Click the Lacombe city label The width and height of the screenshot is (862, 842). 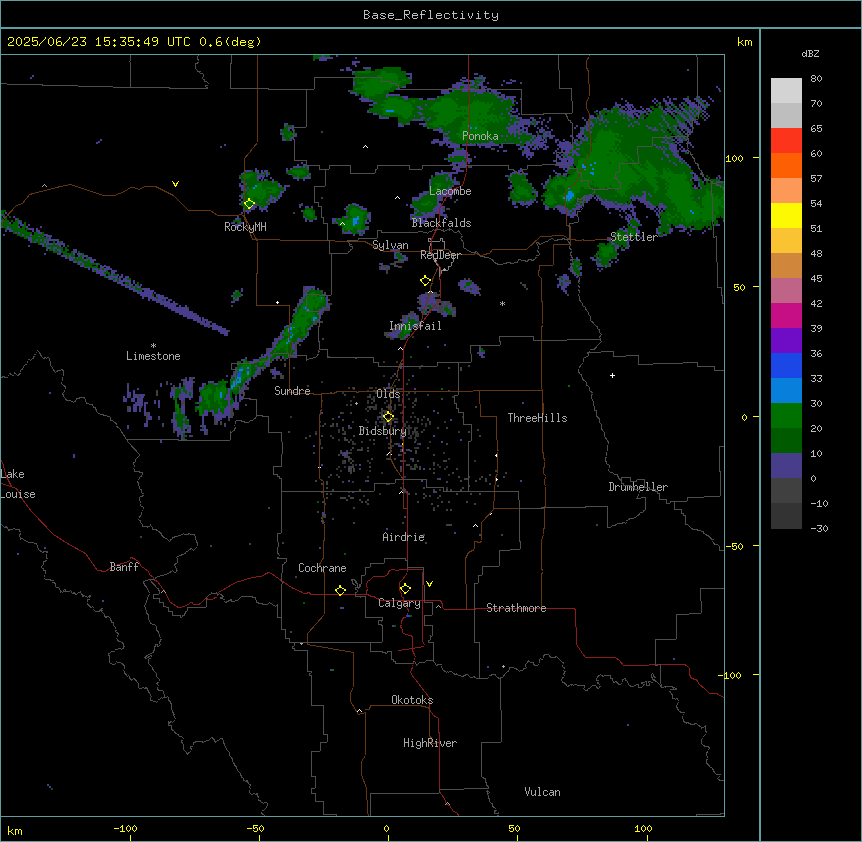pos(450,191)
